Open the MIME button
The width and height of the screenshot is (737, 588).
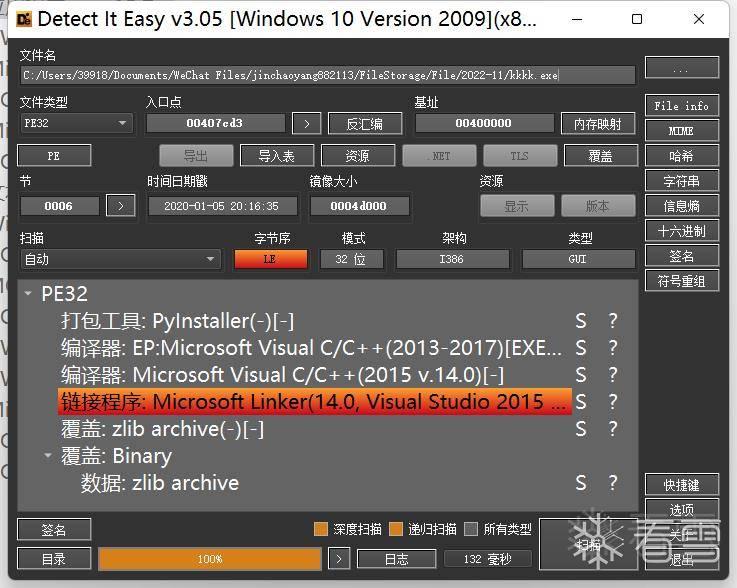click(x=682, y=131)
